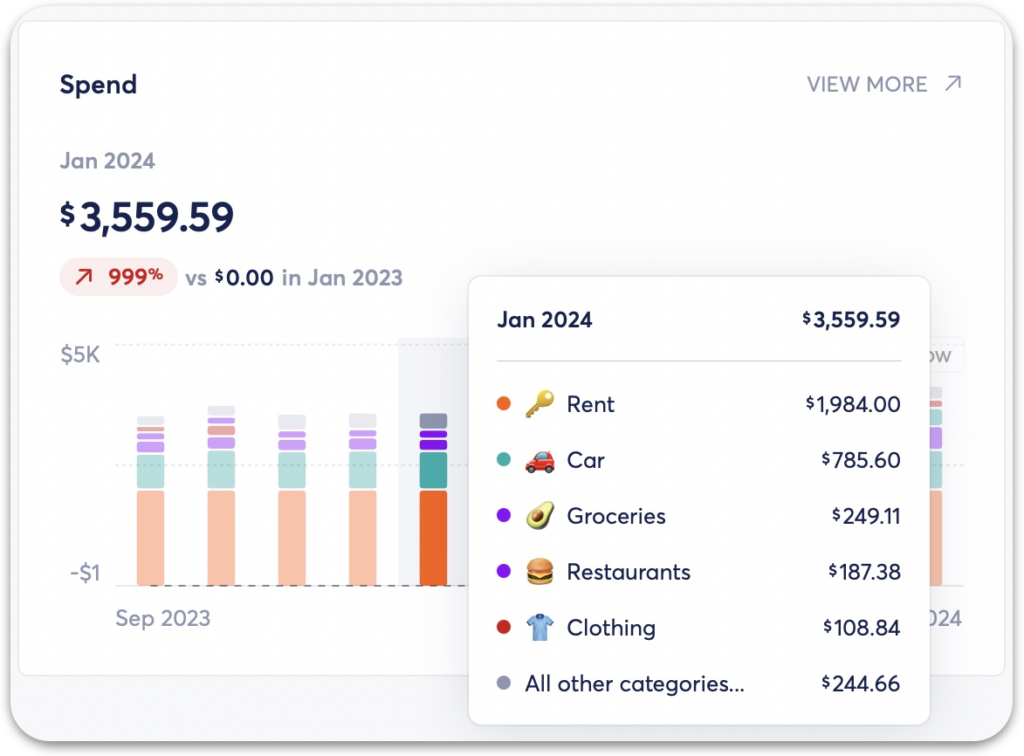Screen dimensions: 1024x756
Task: Click the Groceries amount '$249.11'
Action: [x=866, y=516]
